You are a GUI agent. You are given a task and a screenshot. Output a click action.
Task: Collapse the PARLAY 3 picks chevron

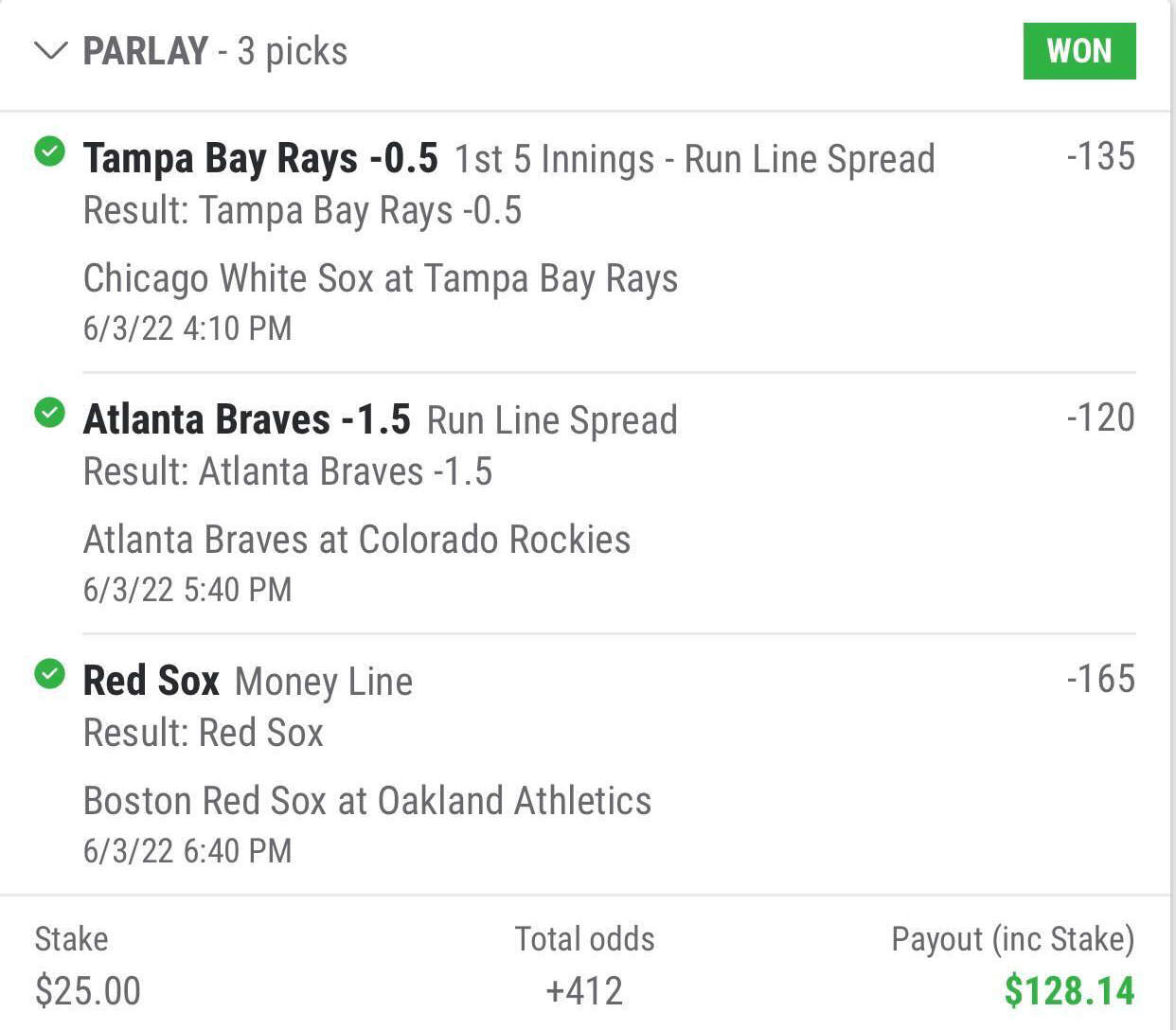tap(50, 50)
